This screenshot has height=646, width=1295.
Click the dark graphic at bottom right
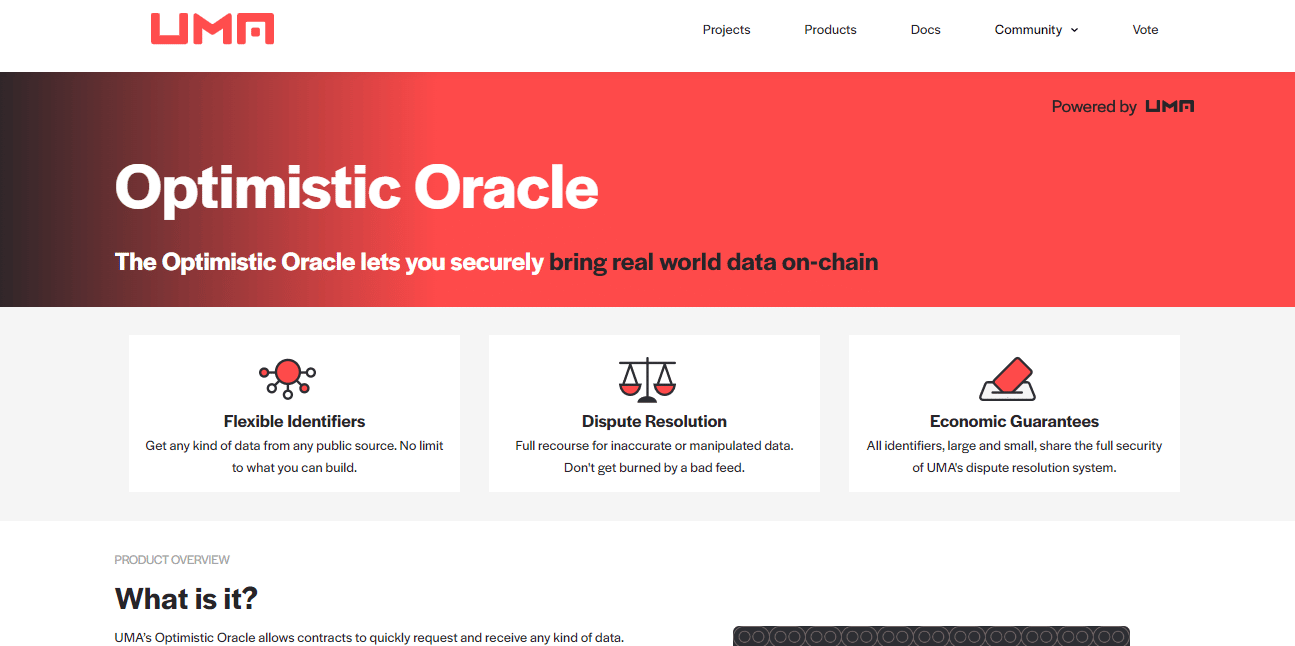point(930,636)
